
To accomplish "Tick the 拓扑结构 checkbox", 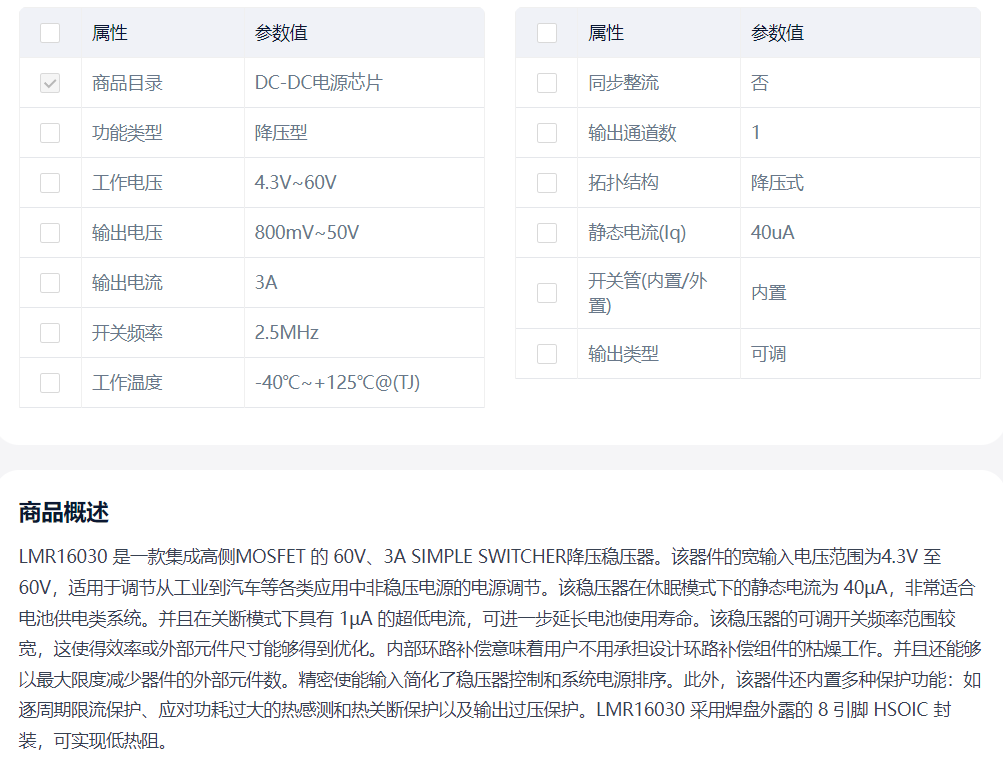I will coord(547,183).
